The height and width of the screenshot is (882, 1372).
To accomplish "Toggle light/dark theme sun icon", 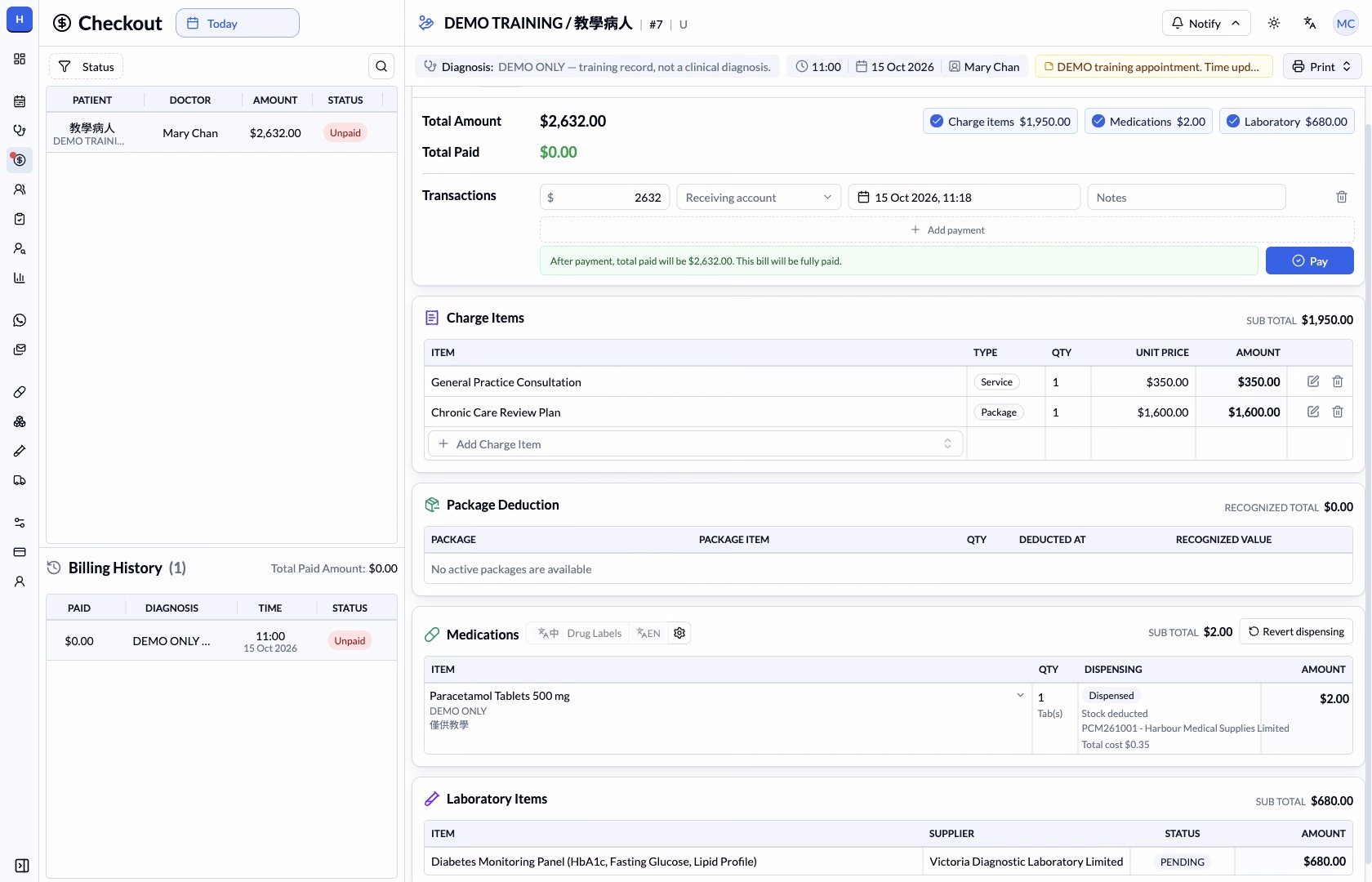I will tap(1274, 23).
